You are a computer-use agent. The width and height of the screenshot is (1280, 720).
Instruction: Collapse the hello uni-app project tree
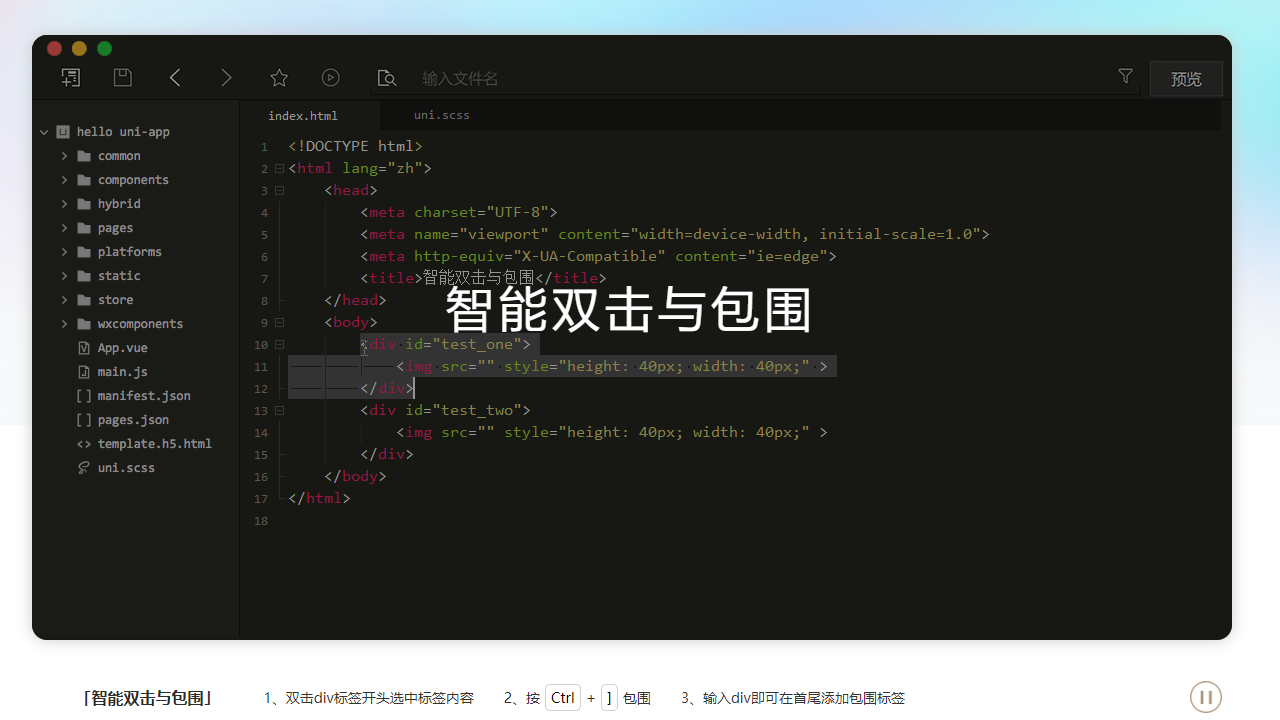tap(44, 131)
